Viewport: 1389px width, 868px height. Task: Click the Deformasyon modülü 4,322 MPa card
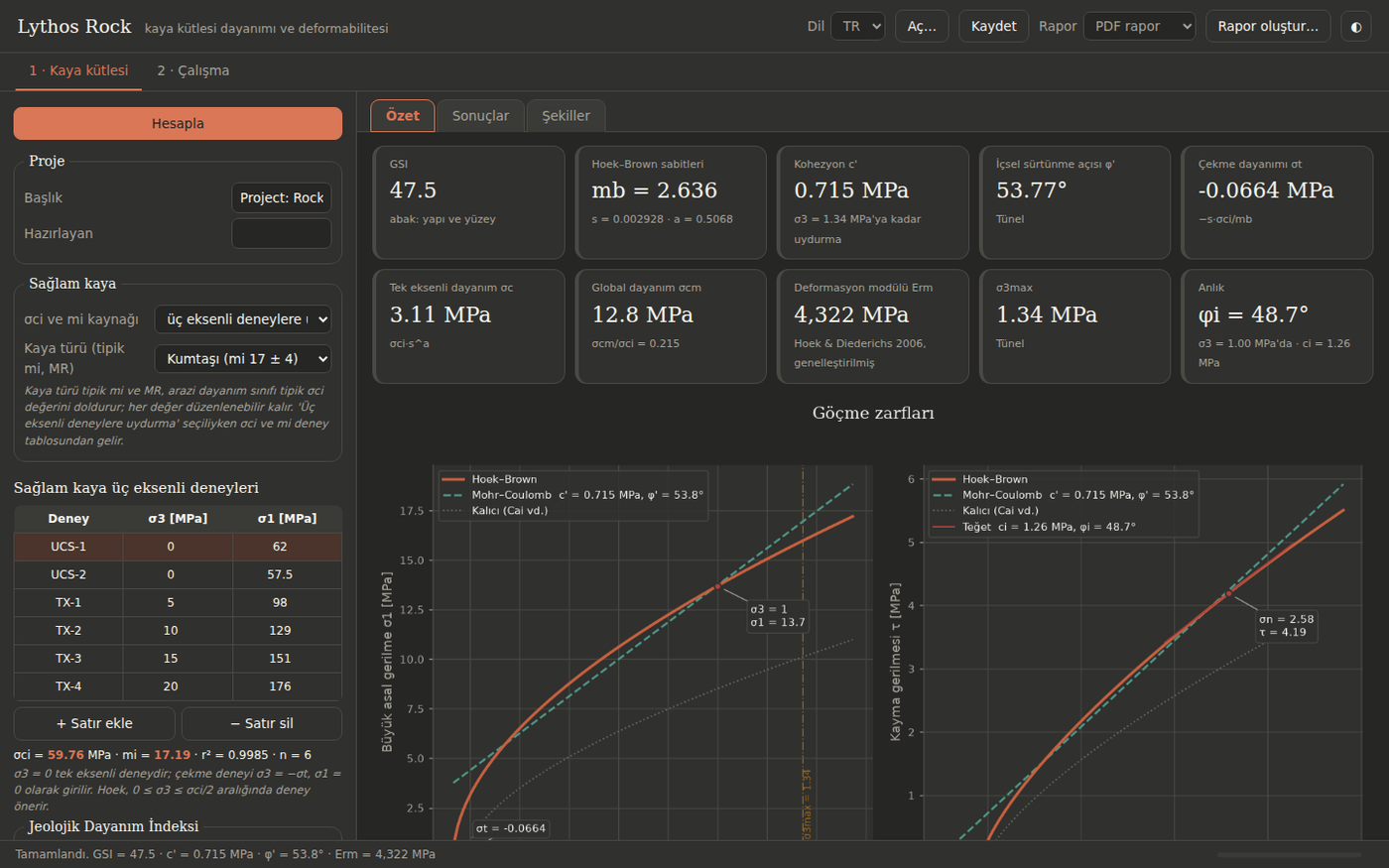873,326
